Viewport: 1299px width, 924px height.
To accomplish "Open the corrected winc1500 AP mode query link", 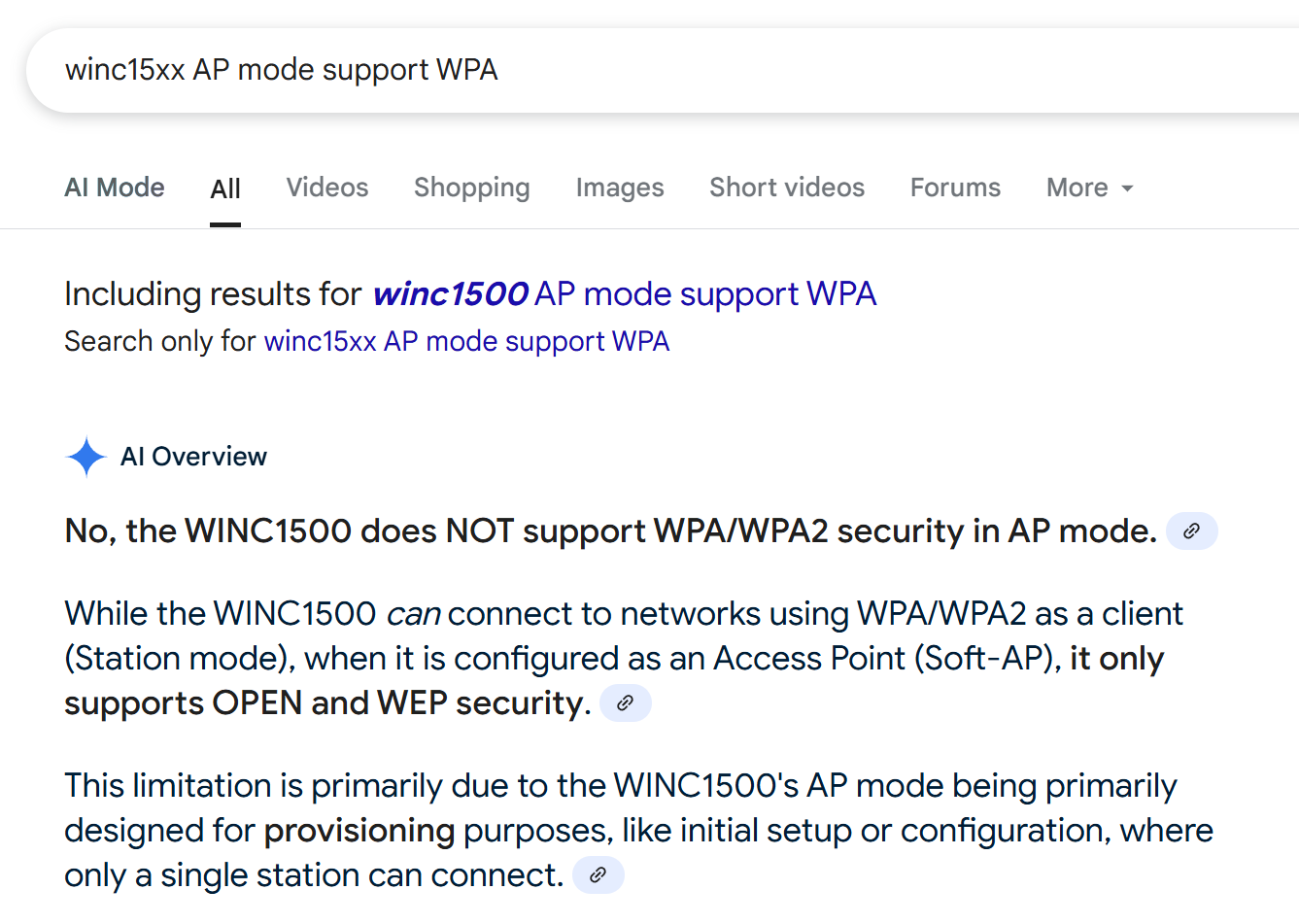I will [x=625, y=293].
